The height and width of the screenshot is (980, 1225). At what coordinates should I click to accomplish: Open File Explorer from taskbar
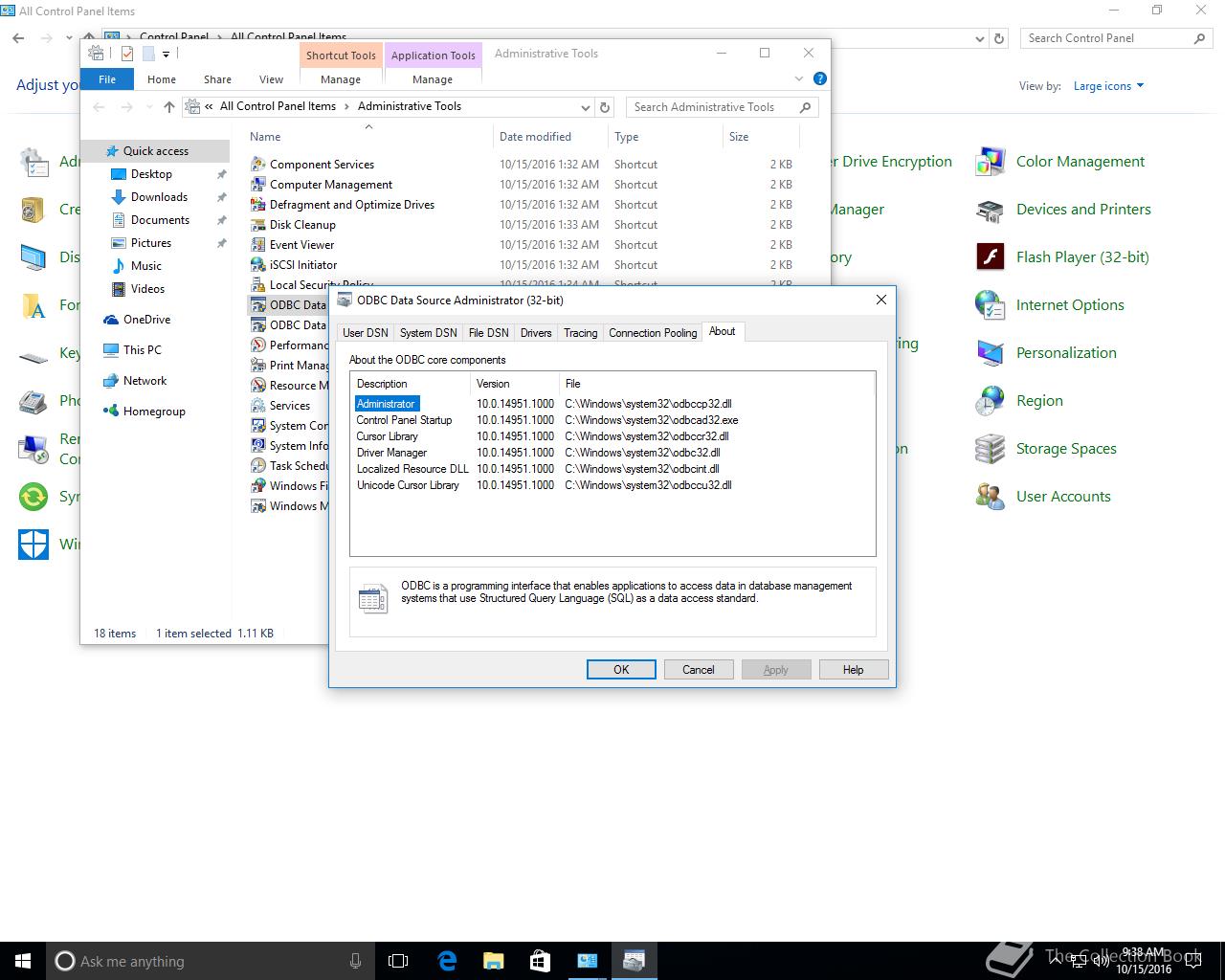493,961
